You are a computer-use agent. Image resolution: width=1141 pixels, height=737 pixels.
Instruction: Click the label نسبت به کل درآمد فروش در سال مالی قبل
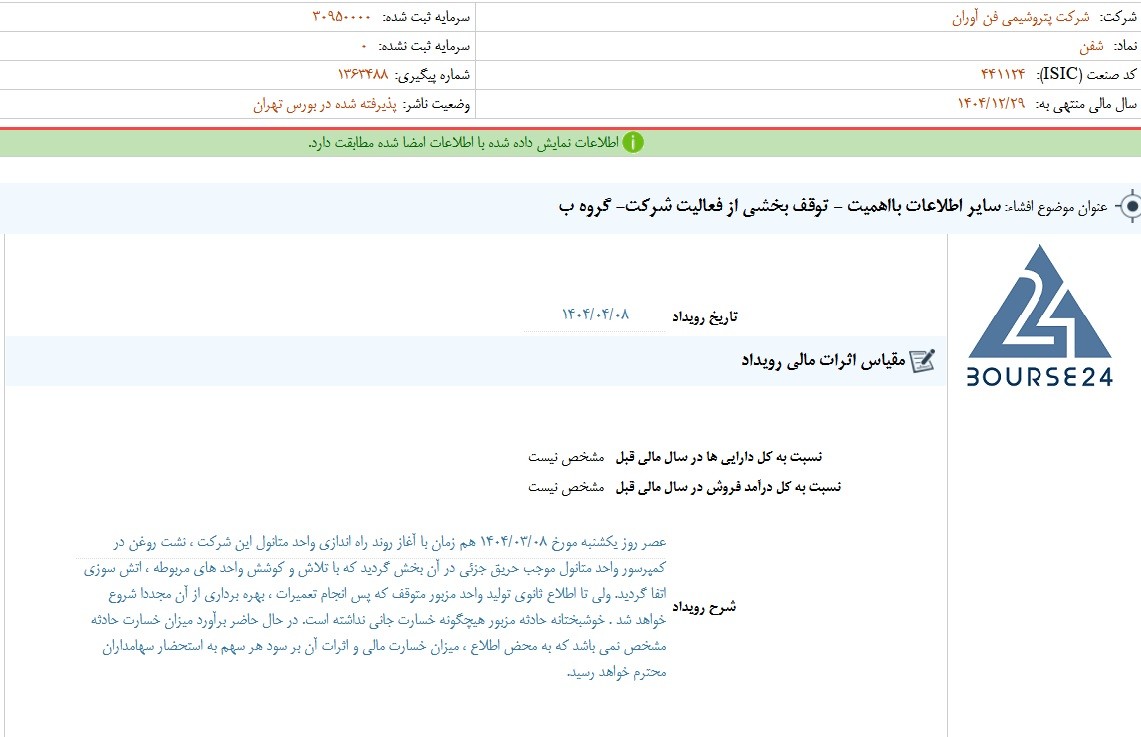tap(728, 487)
